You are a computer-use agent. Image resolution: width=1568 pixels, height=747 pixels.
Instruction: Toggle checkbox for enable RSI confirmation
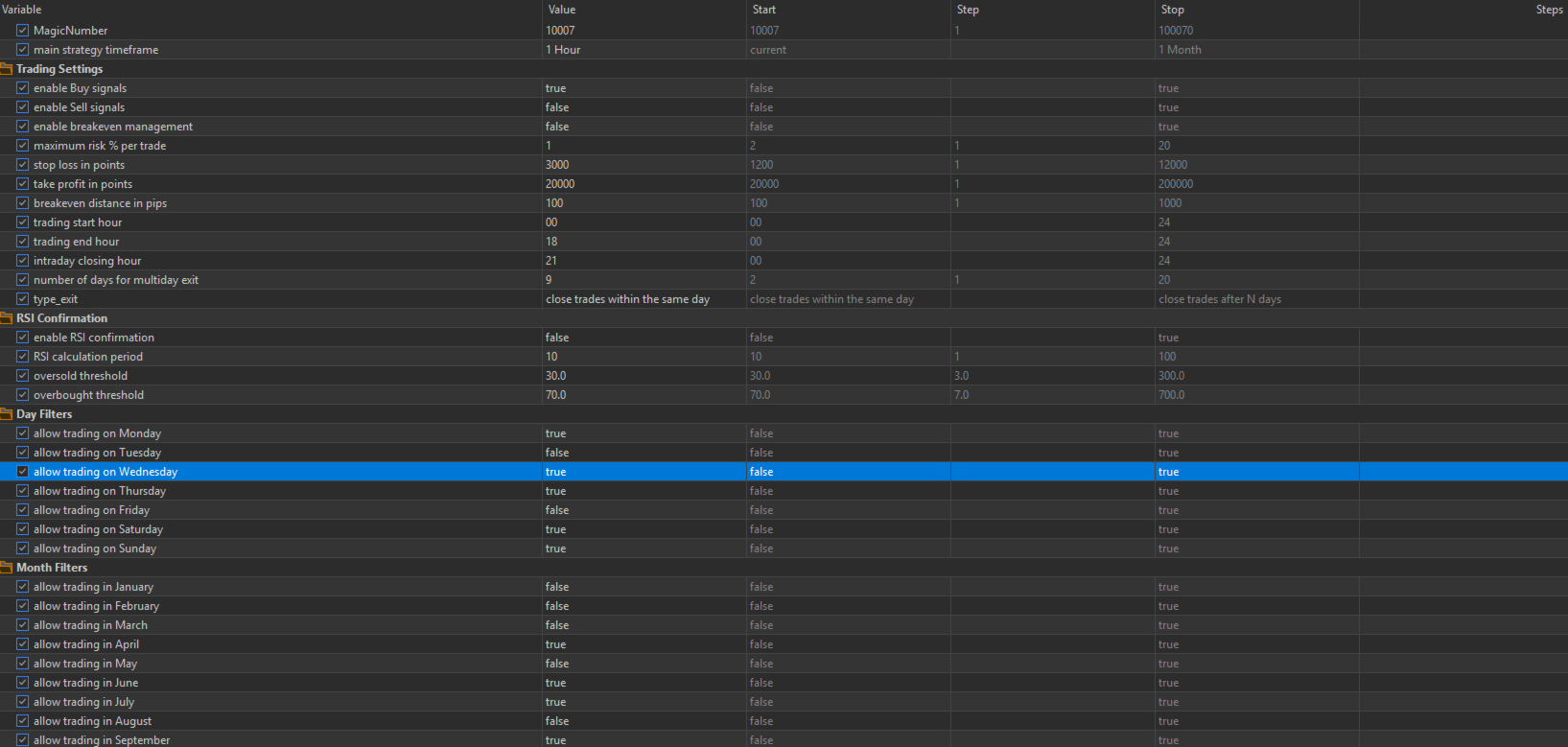(x=23, y=338)
